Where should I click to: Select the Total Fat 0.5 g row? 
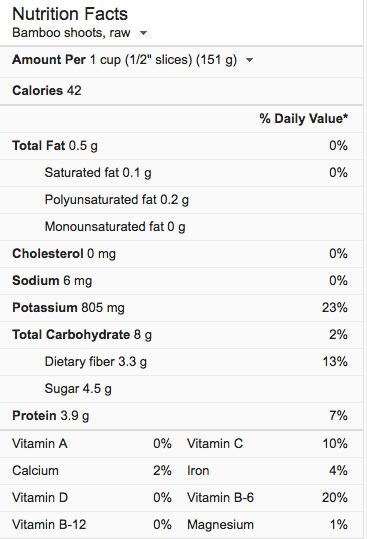click(x=181, y=146)
